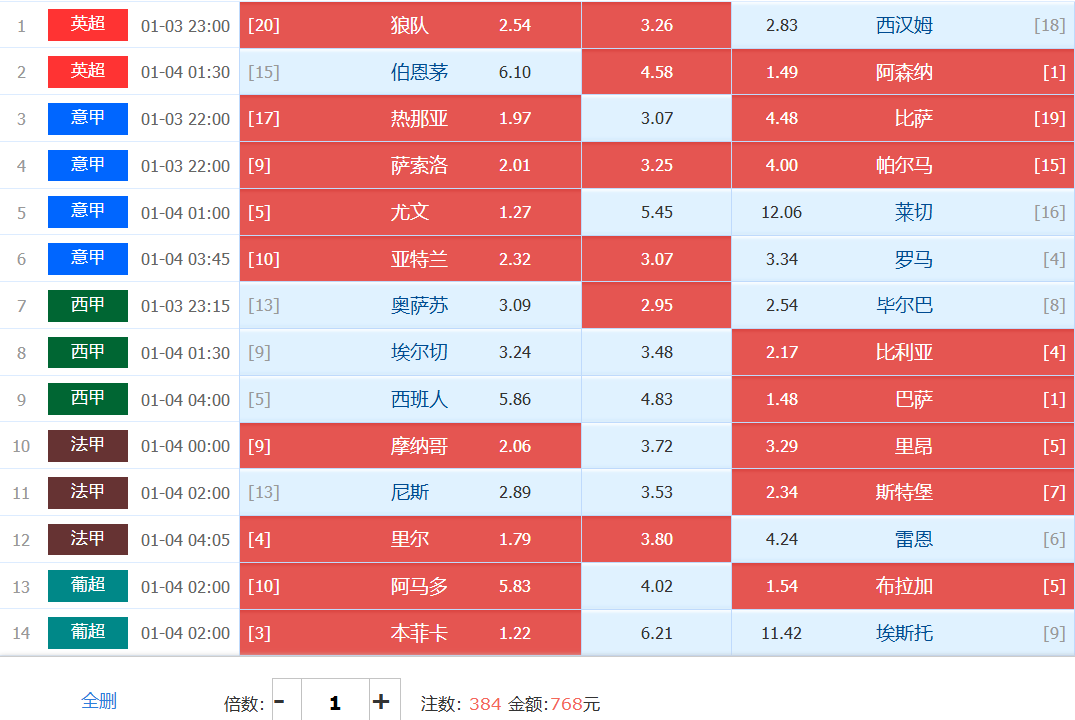This screenshot has width=1075, height=720.
Task: Select 奥萨苏 home win odds 3.09
Action: (410, 305)
